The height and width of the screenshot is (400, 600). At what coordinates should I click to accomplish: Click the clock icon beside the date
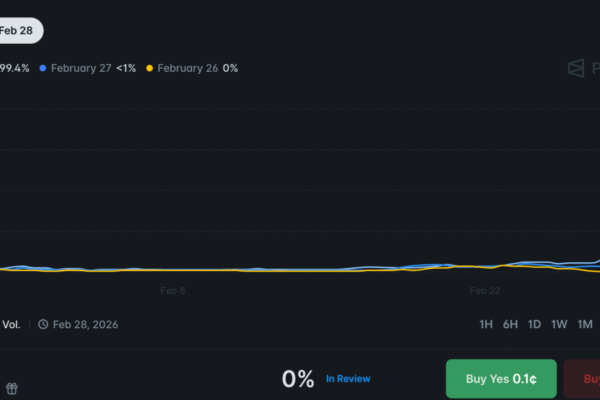[x=43, y=324]
